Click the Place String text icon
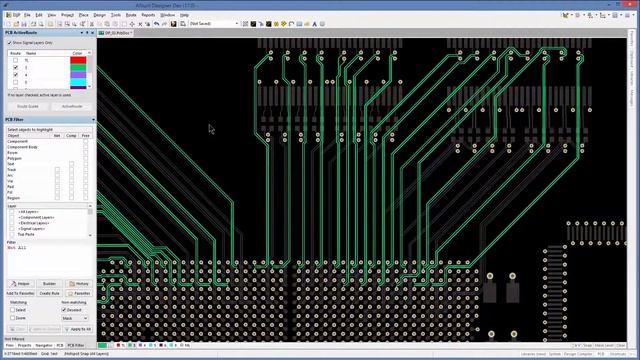 315,24
